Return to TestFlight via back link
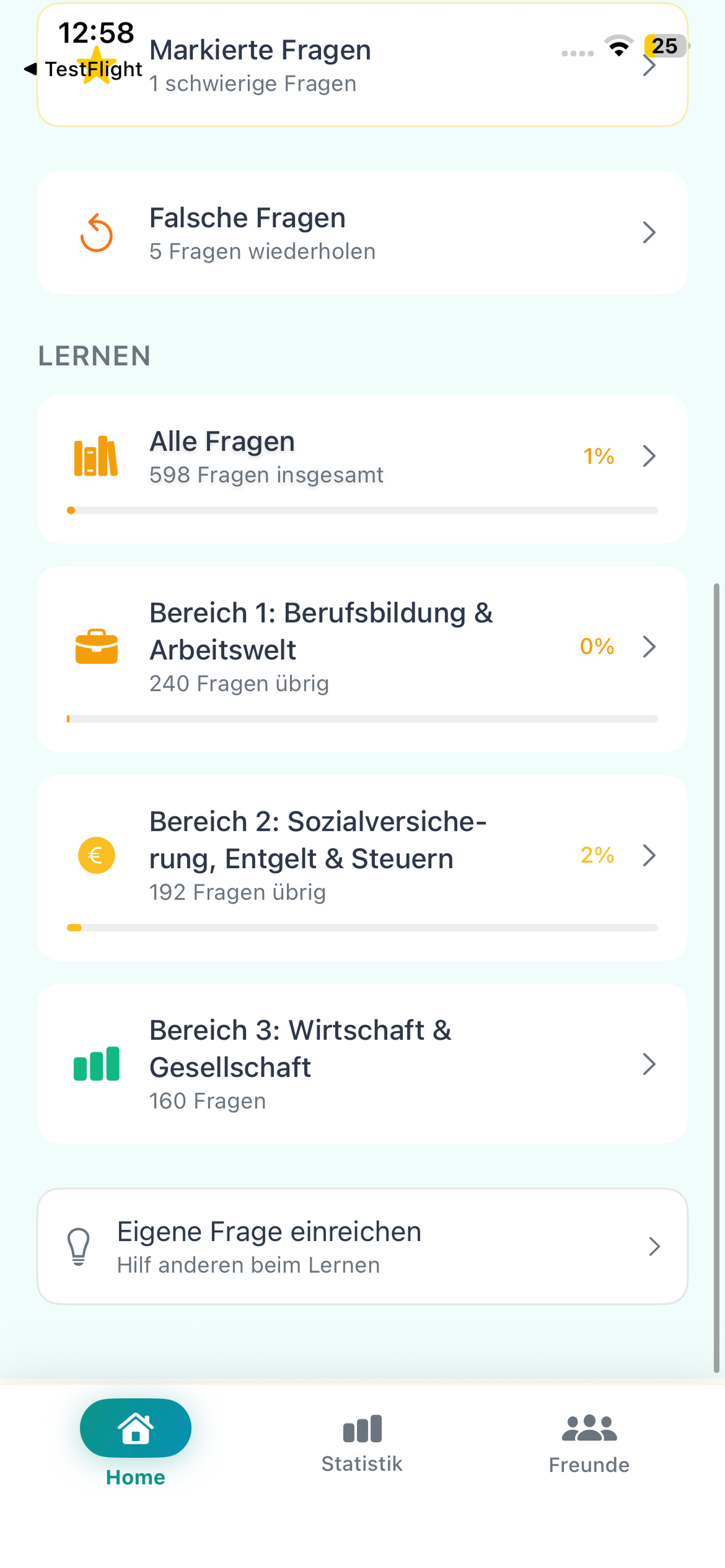This screenshot has width=725, height=1568. pyautogui.click(x=83, y=69)
